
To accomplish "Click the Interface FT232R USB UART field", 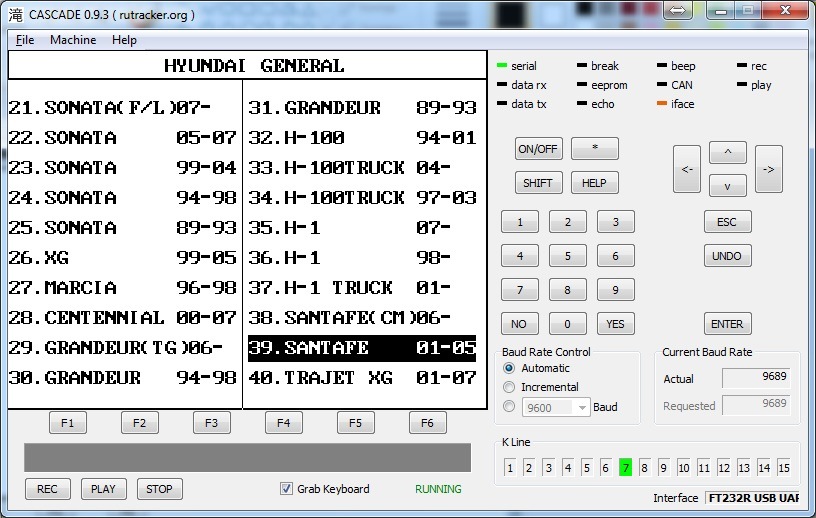I will click(x=753, y=498).
